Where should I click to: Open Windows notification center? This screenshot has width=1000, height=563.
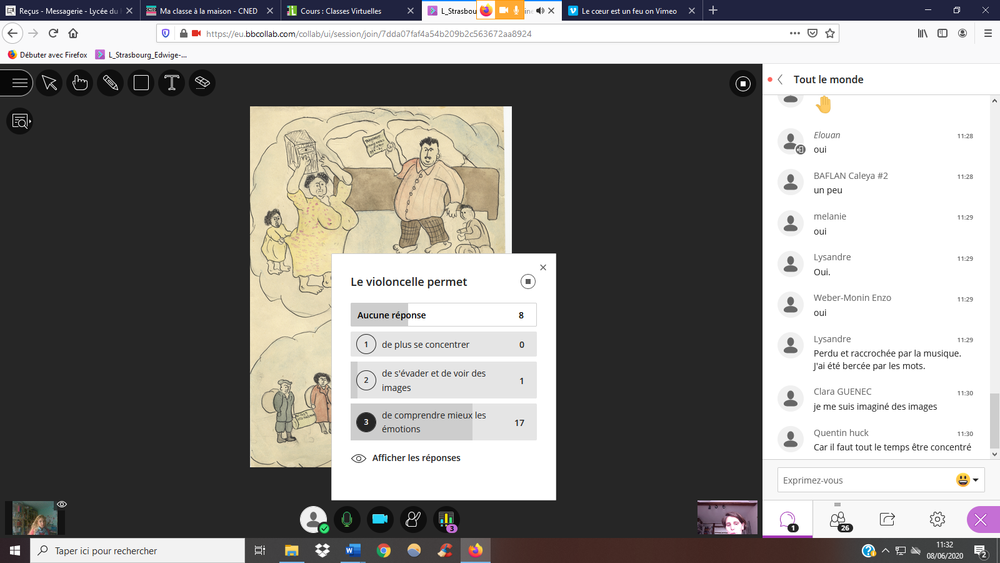point(981,550)
